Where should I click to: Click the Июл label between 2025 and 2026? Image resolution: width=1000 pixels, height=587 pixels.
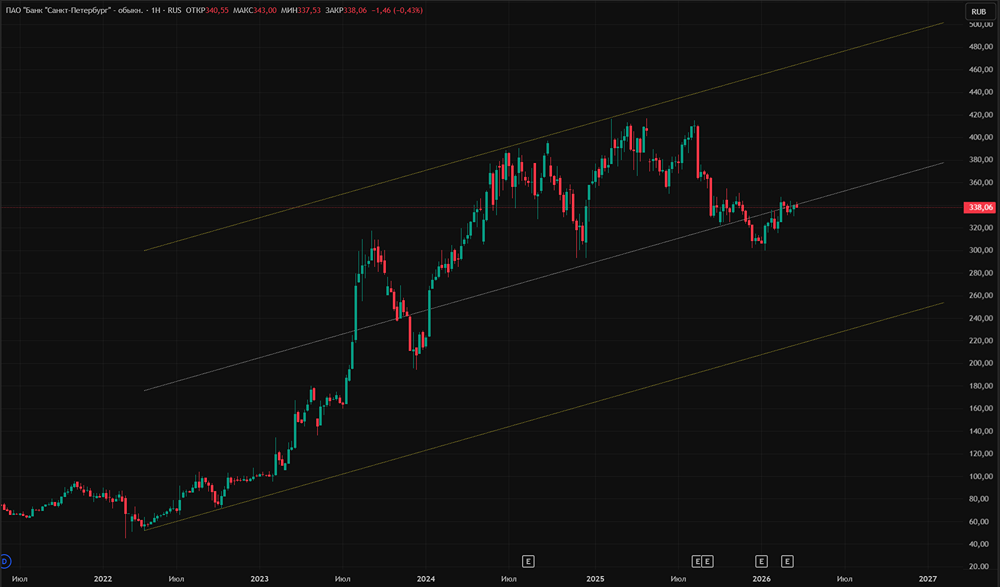tap(679, 579)
